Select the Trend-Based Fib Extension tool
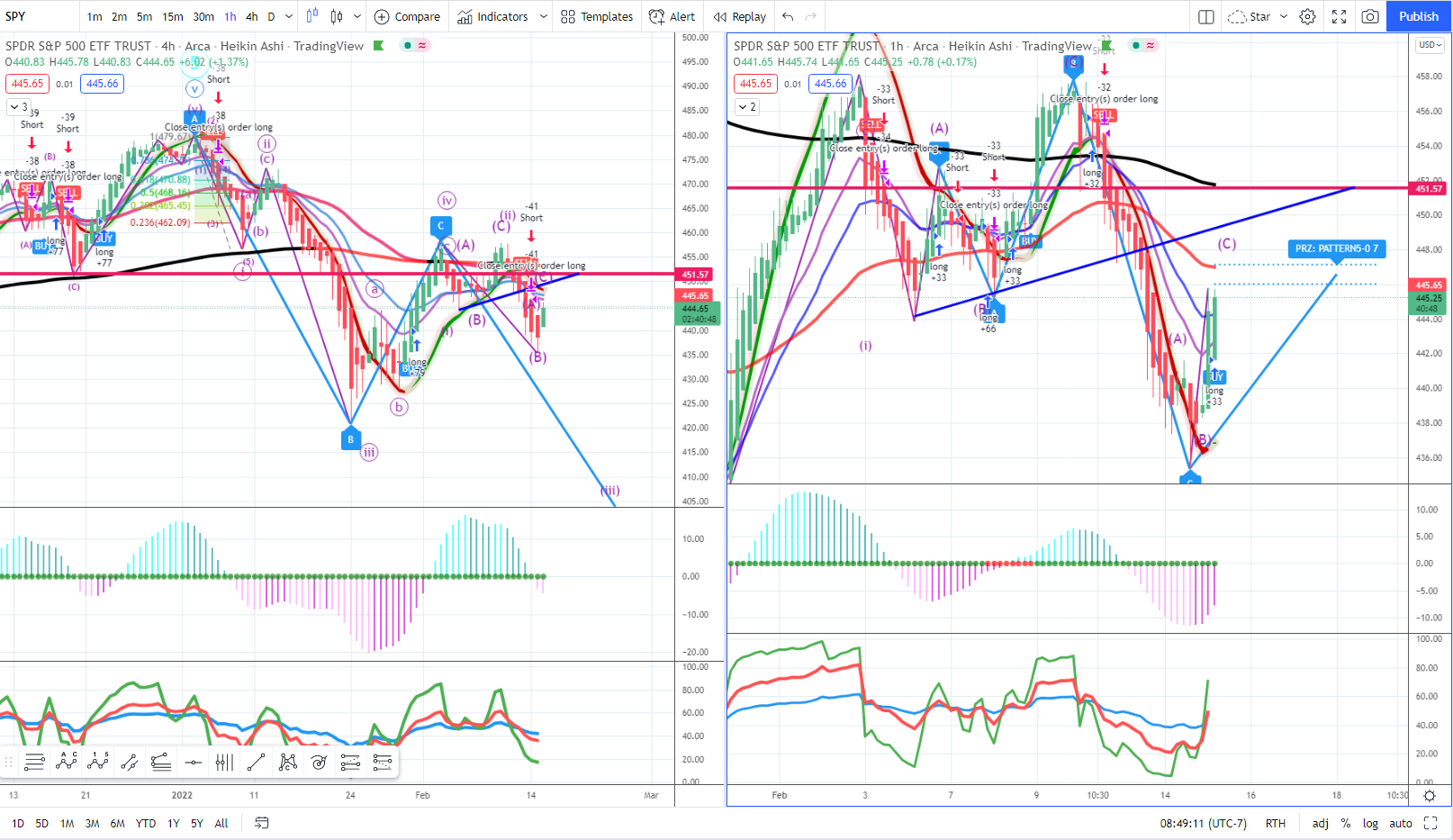1453x840 pixels. click(161, 763)
